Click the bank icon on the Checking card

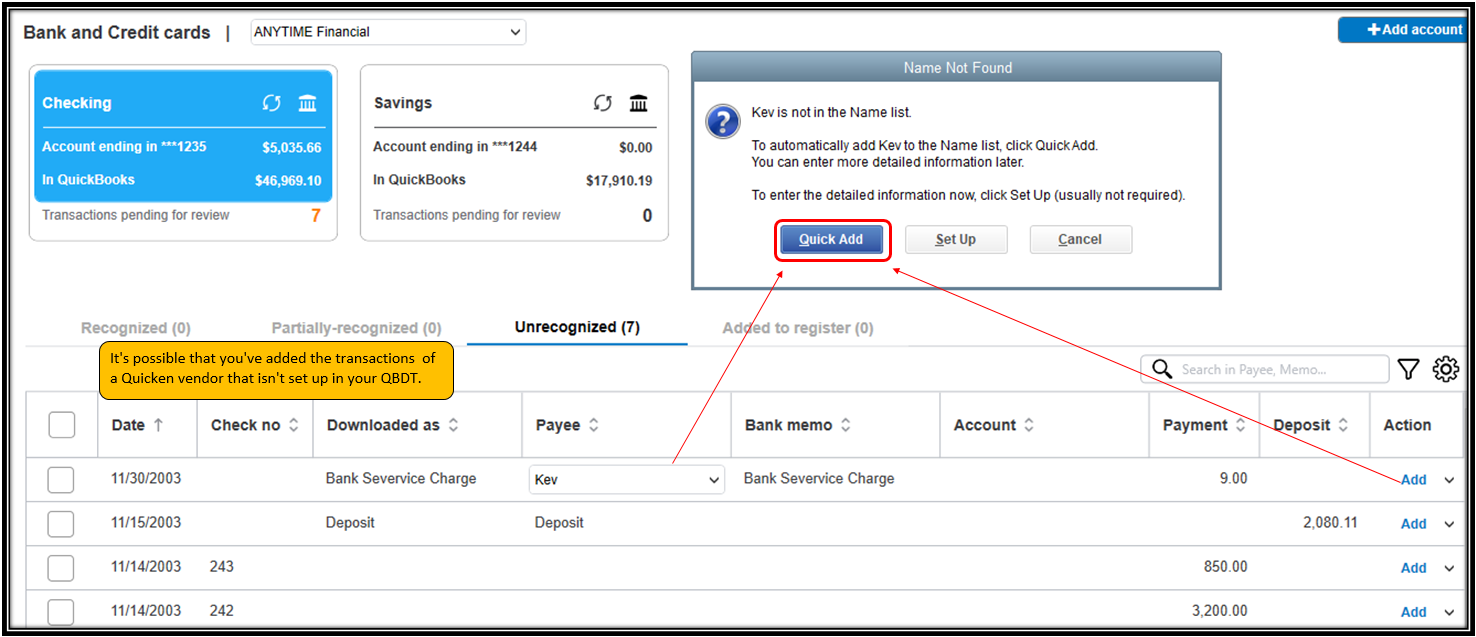point(307,102)
